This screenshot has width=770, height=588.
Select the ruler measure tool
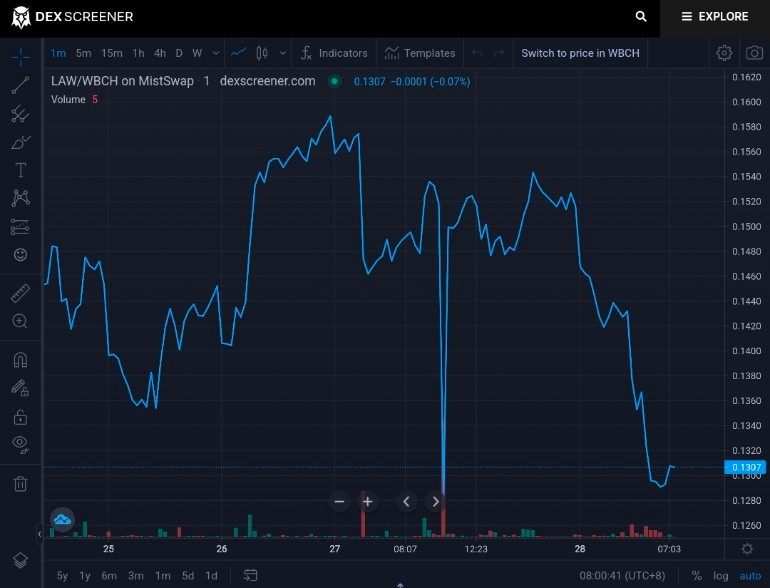coord(20,293)
